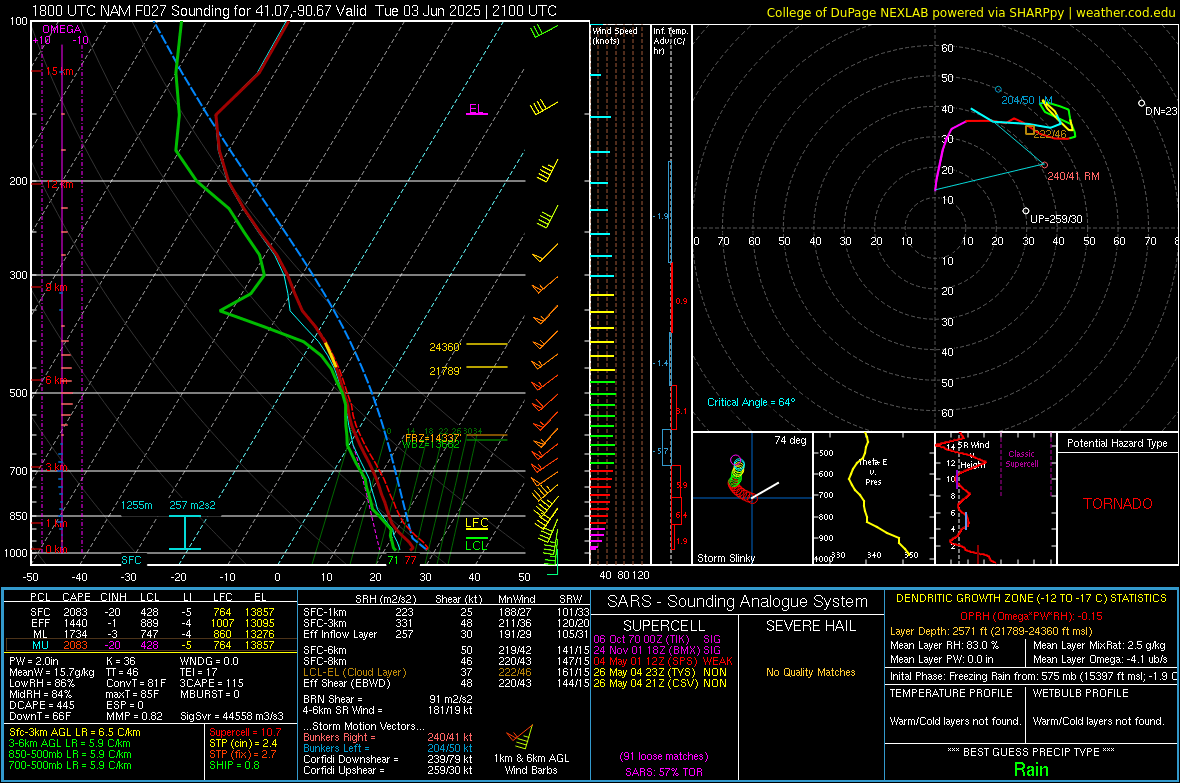Click the red TORNADO hazard text

pyautogui.click(x=1118, y=504)
